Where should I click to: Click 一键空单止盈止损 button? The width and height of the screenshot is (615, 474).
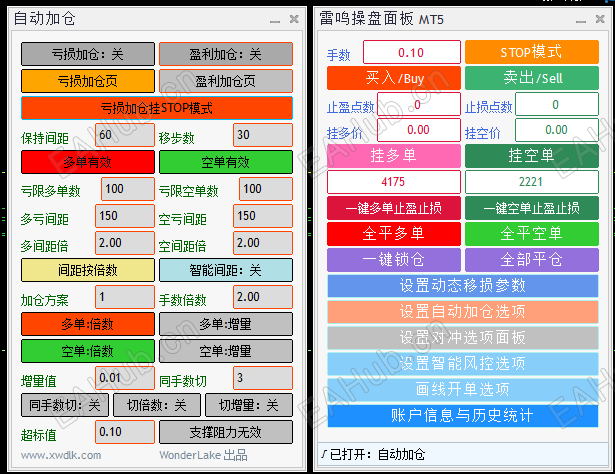(x=532, y=208)
